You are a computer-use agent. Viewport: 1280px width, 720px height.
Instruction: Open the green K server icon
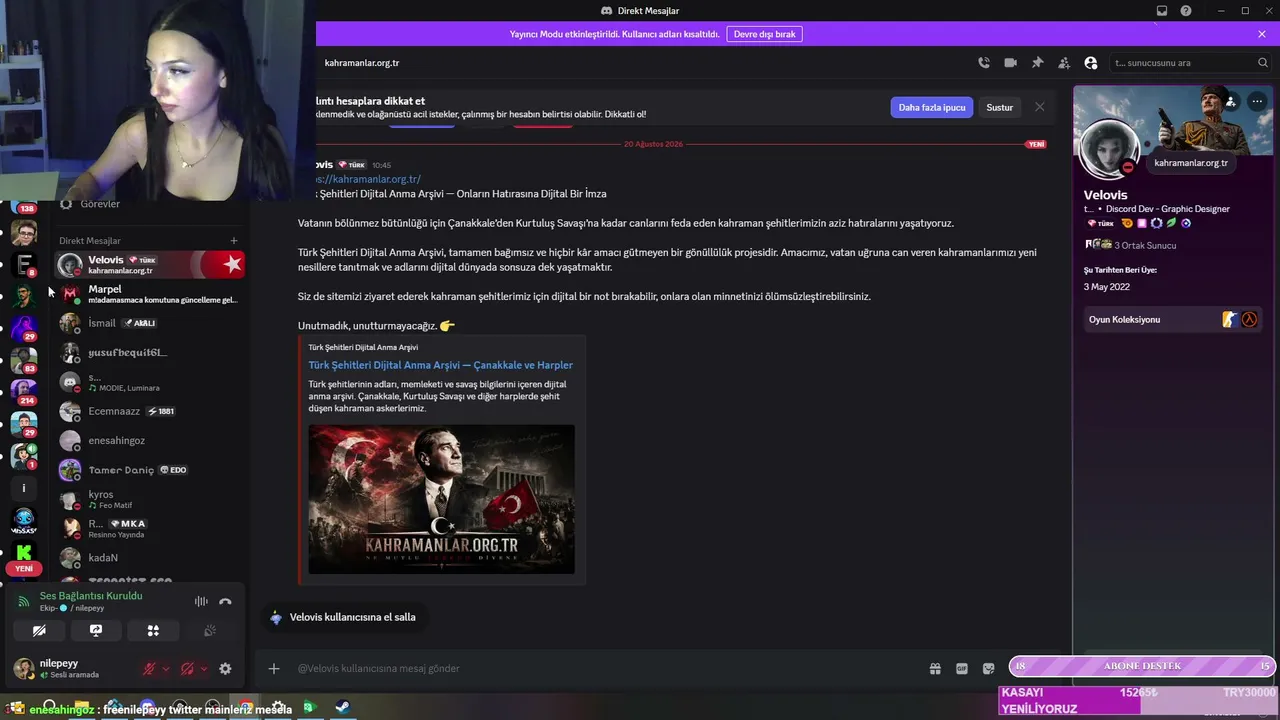pyautogui.click(x=24, y=551)
